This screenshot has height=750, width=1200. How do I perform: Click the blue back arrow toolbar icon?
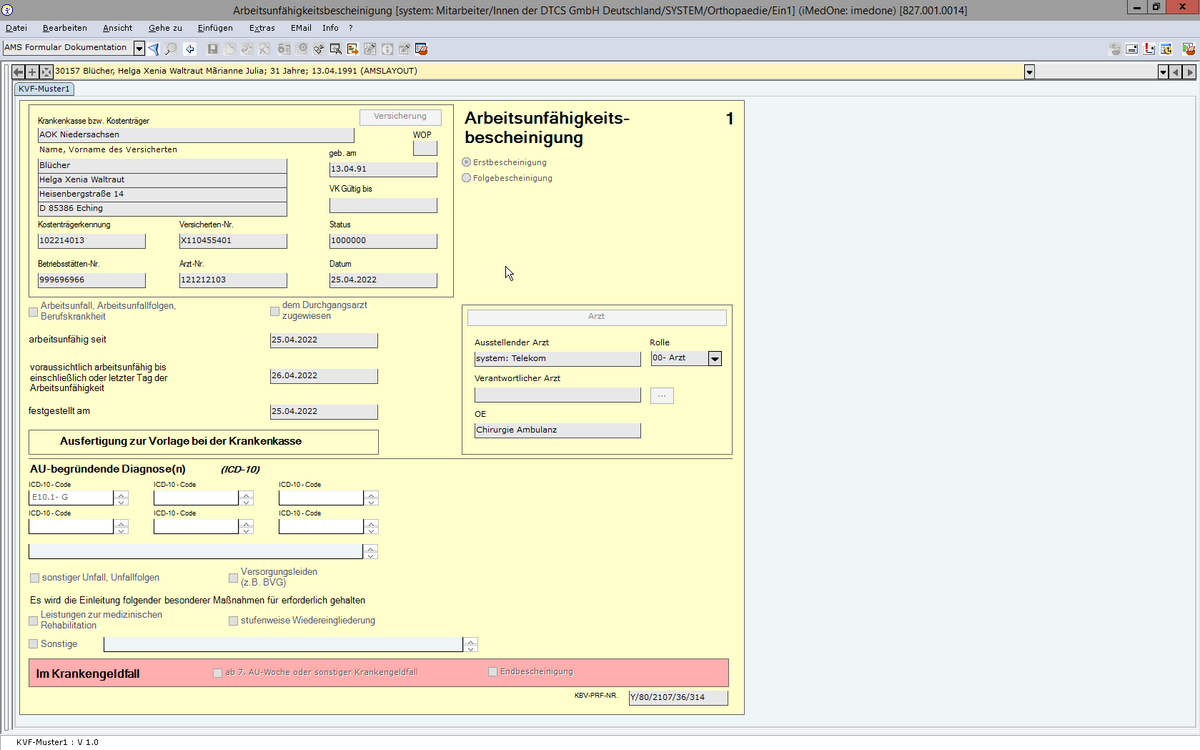click(x=190, y=48)
